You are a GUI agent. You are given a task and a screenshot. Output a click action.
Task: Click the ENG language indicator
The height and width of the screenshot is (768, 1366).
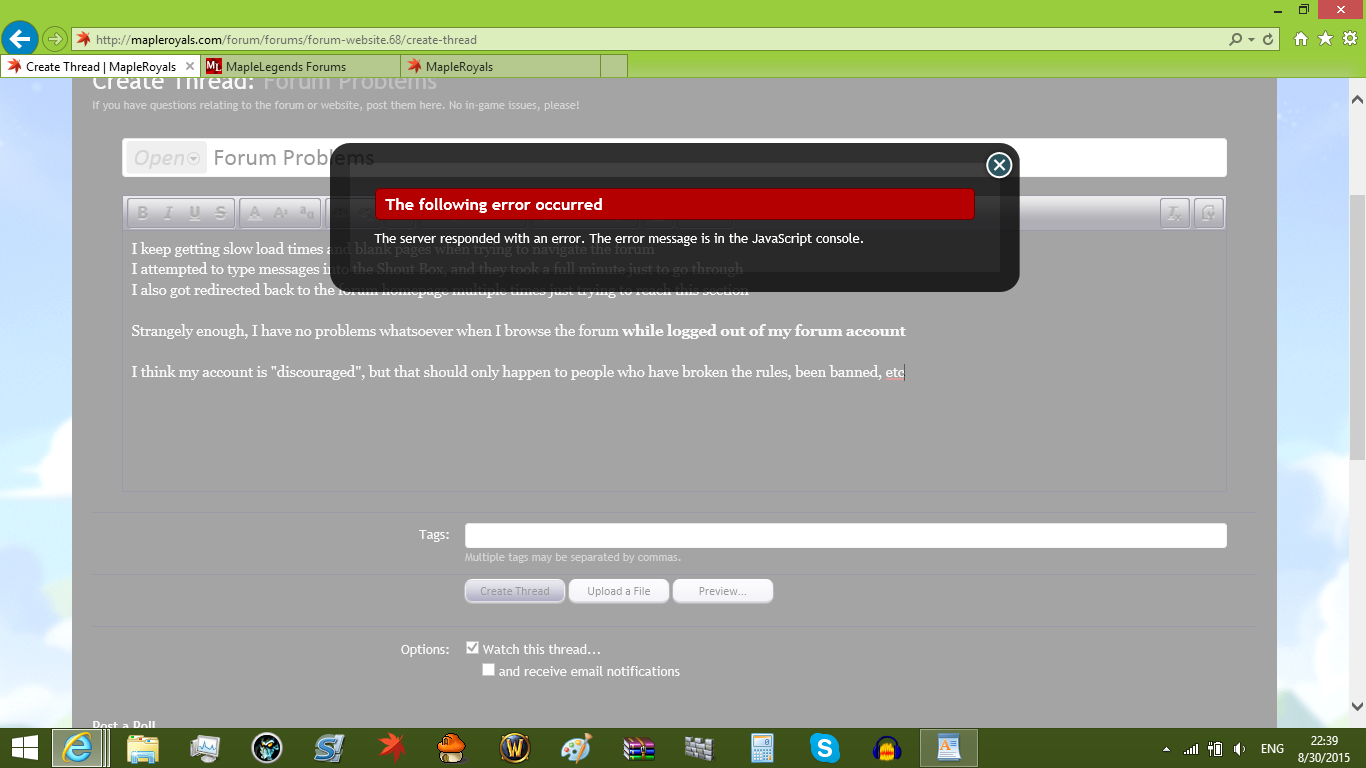tap(1272, 749)
